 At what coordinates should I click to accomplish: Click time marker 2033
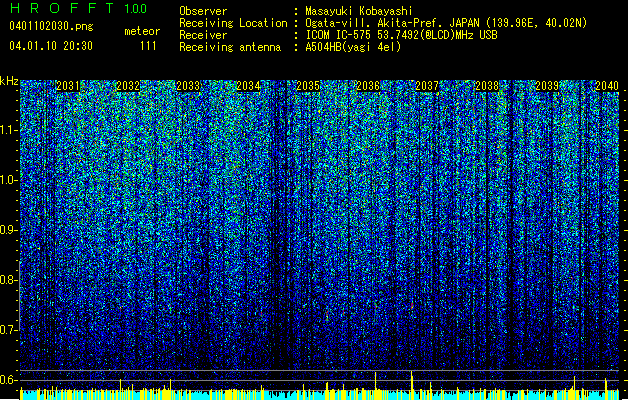[x=188, y=86]
